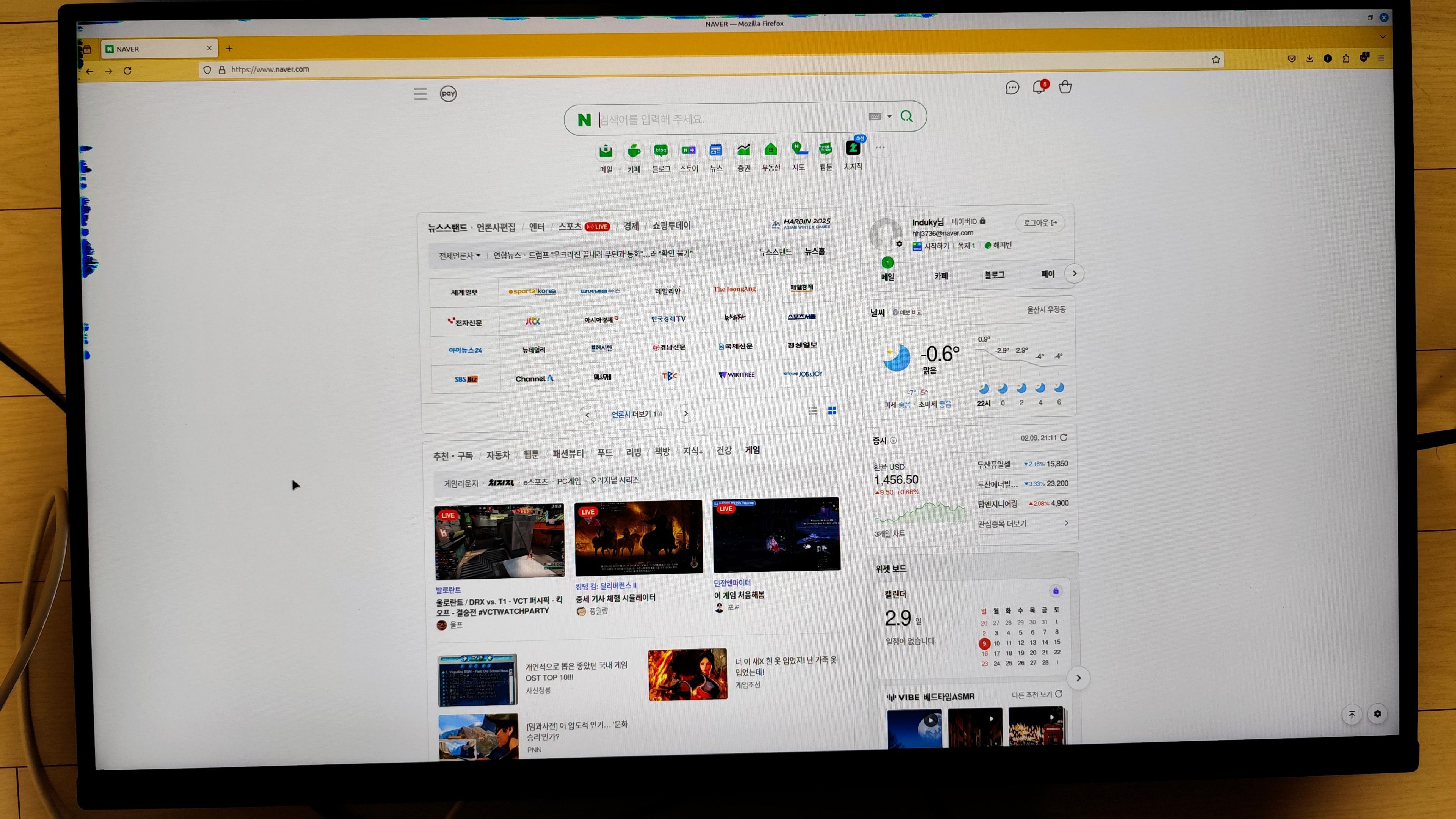Toggle the calendar widget lock icon

click(x=1055, y=591)
